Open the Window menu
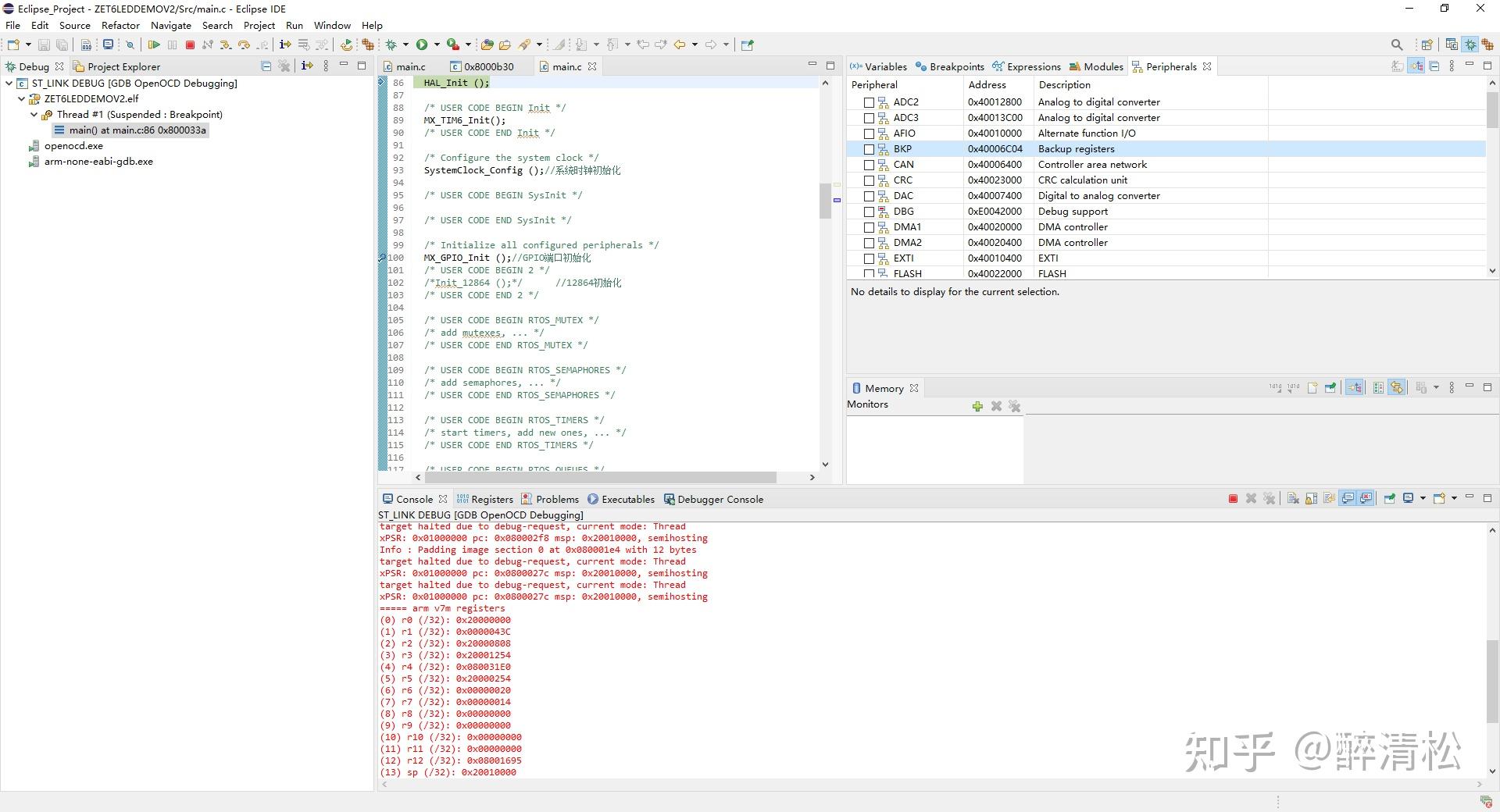This screenshot has height=812, width=1500. pos(331,25)
